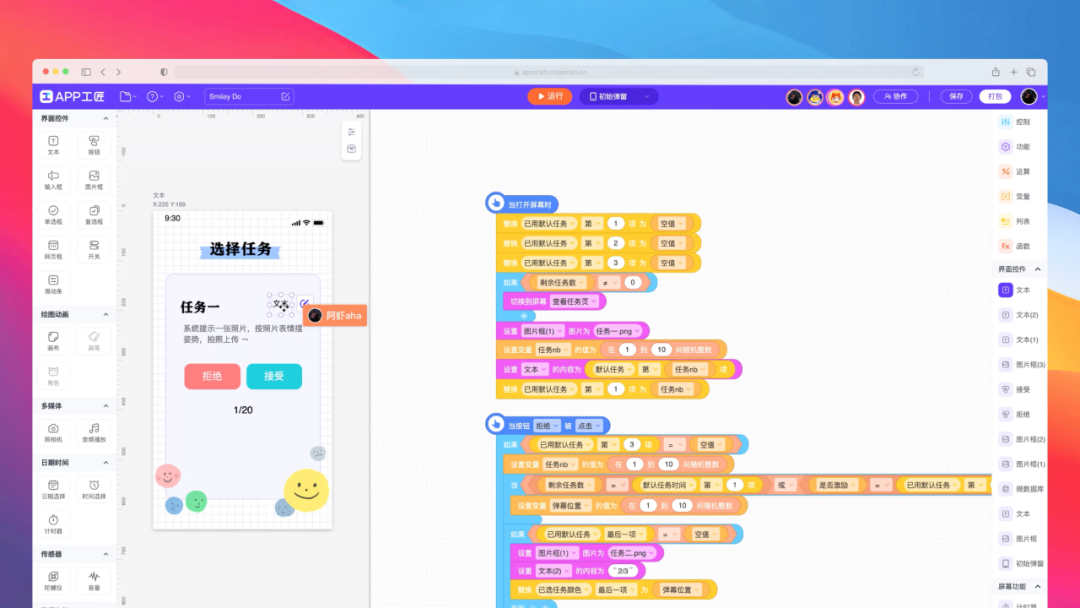Select the 图片框 image box widget in the left palette

point(94,180)
